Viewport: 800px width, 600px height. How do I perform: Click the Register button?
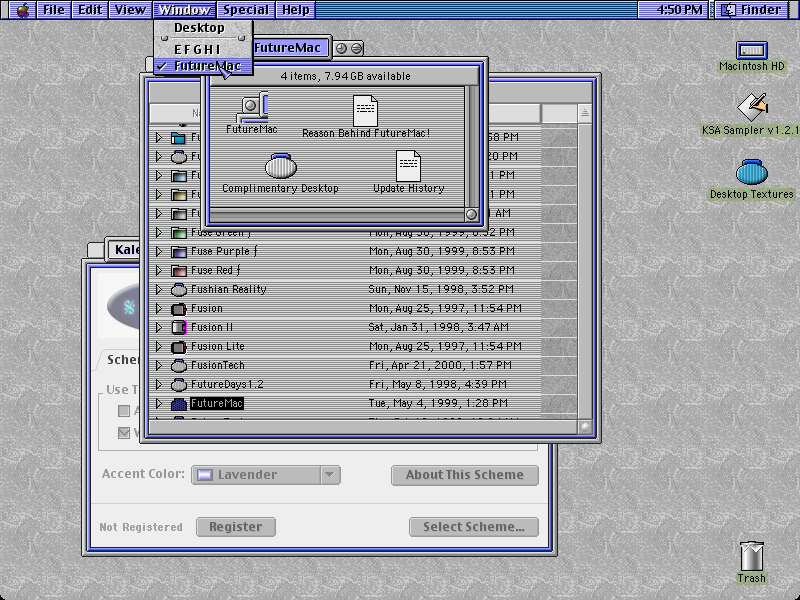(x=236, y=527)
